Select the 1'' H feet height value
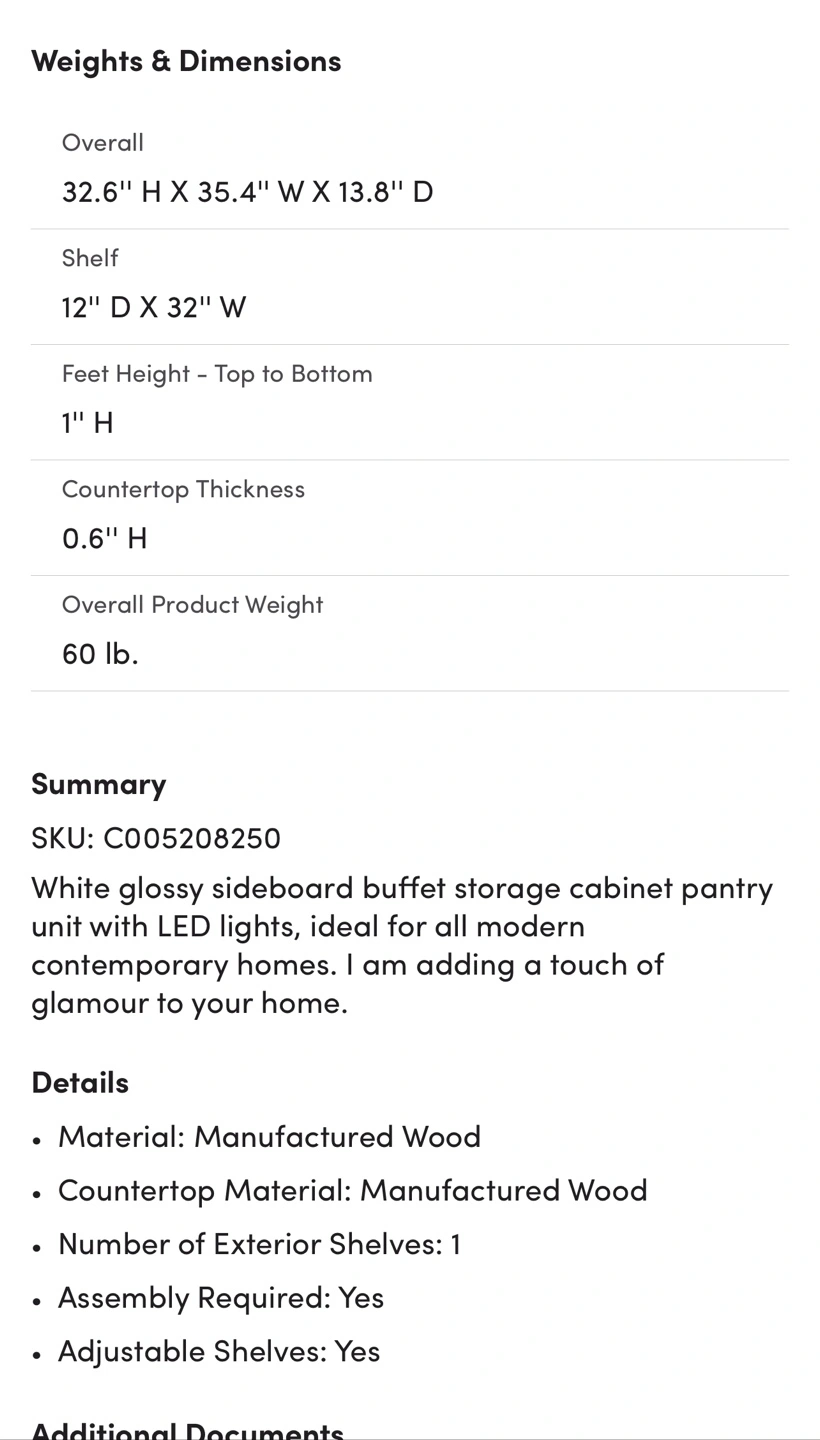The image size is (820, 1440). coord(88,422)
